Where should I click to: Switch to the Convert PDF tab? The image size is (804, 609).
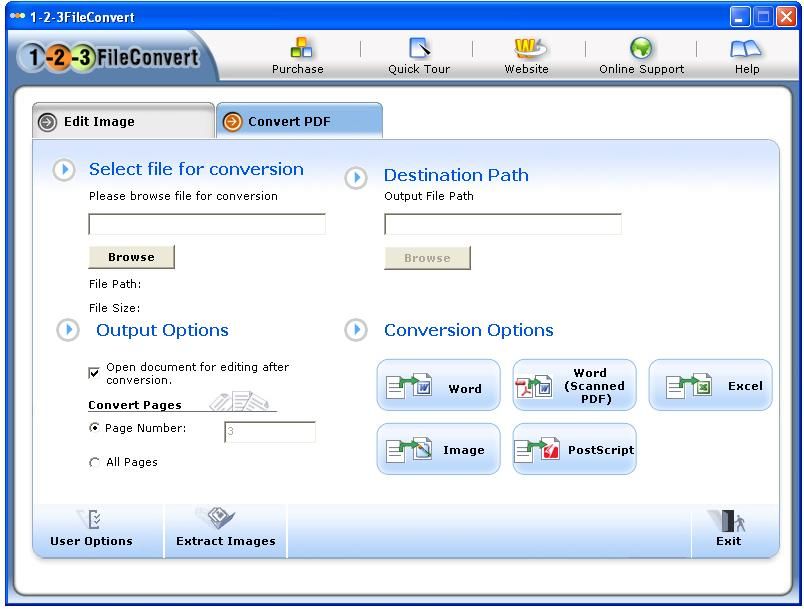(x=299, y=121)
